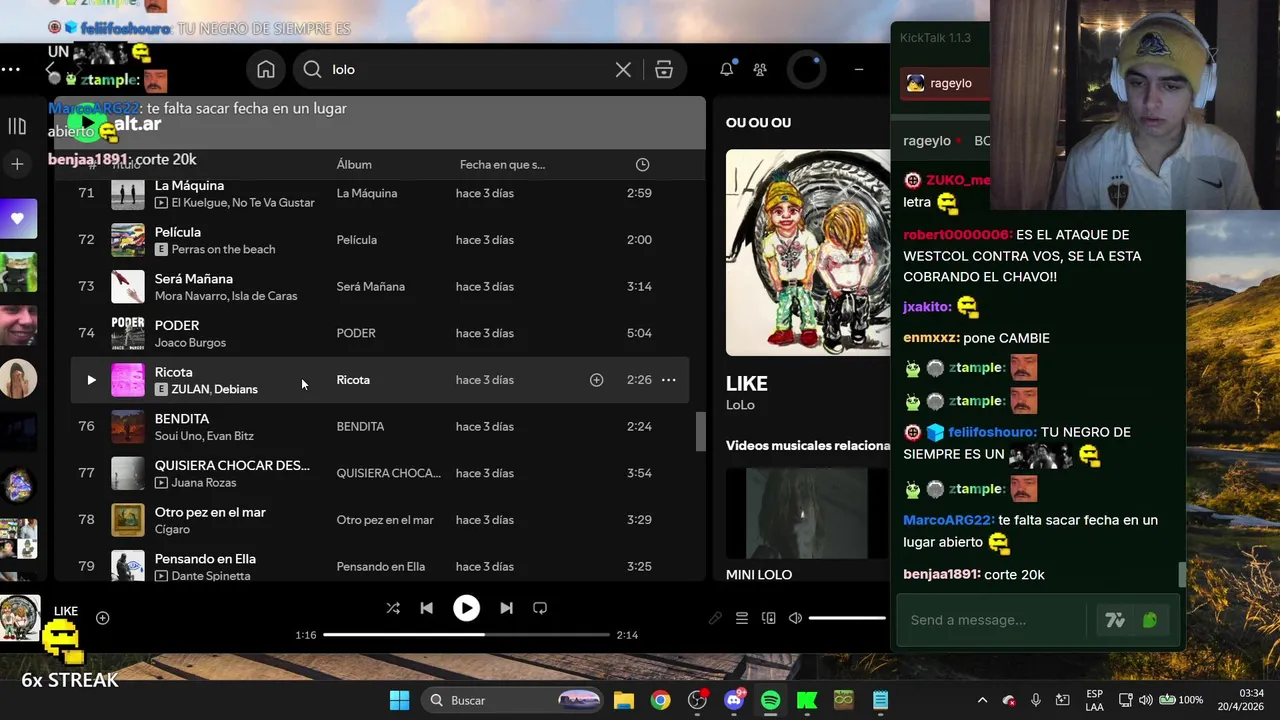This screenshot has height=720, width=1280.
Task: Open the green emote button in KickTalk
Action: [x=1150, y=621]
